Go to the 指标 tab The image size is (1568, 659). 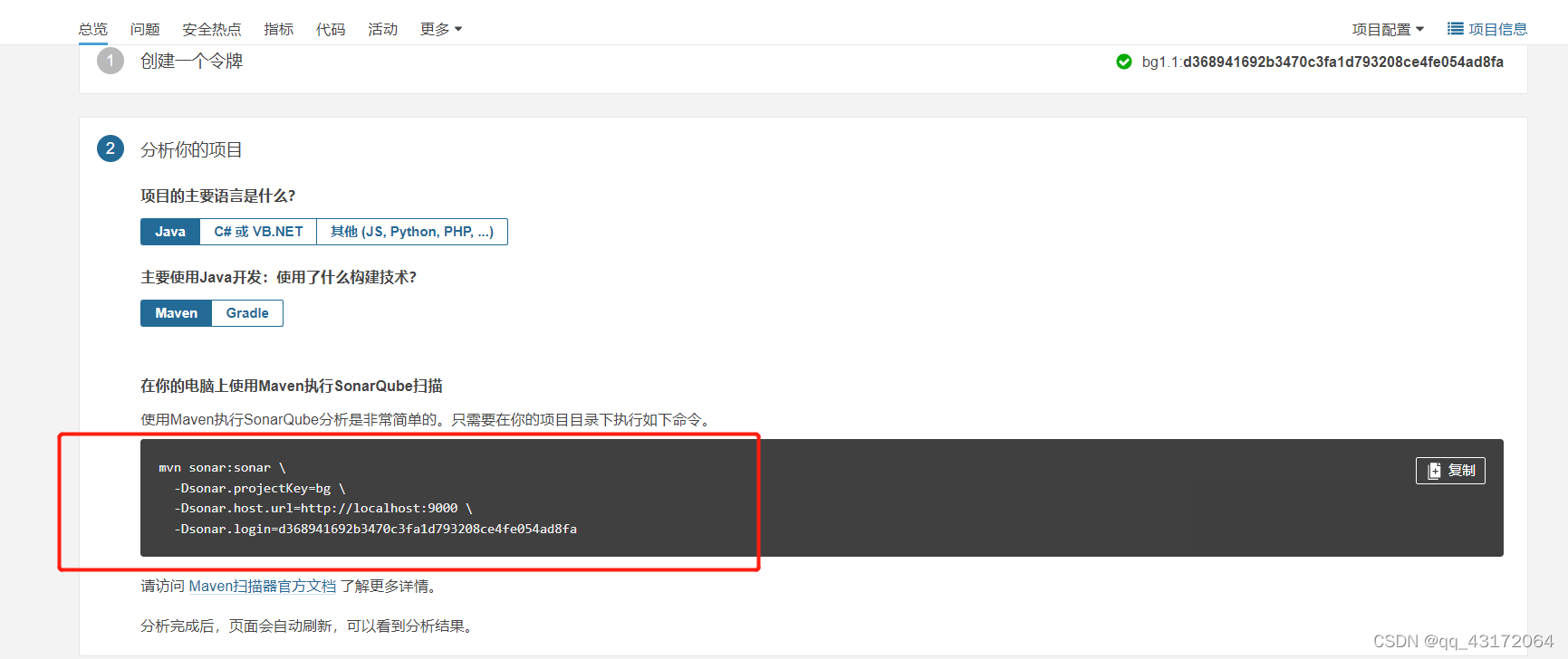tap(279, 29)
